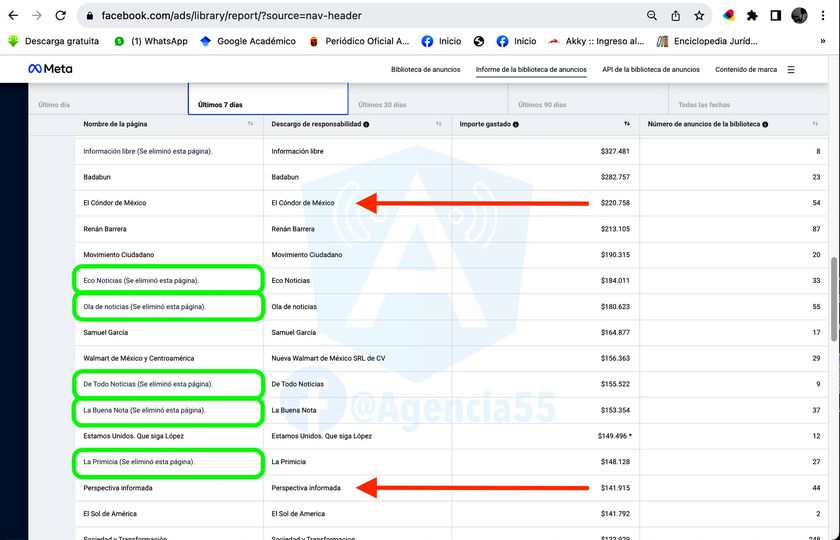This screenshot has height=540, width=840.
Task: Switch to the Últimos 30 días tab
Action: [x=428, y=100]
